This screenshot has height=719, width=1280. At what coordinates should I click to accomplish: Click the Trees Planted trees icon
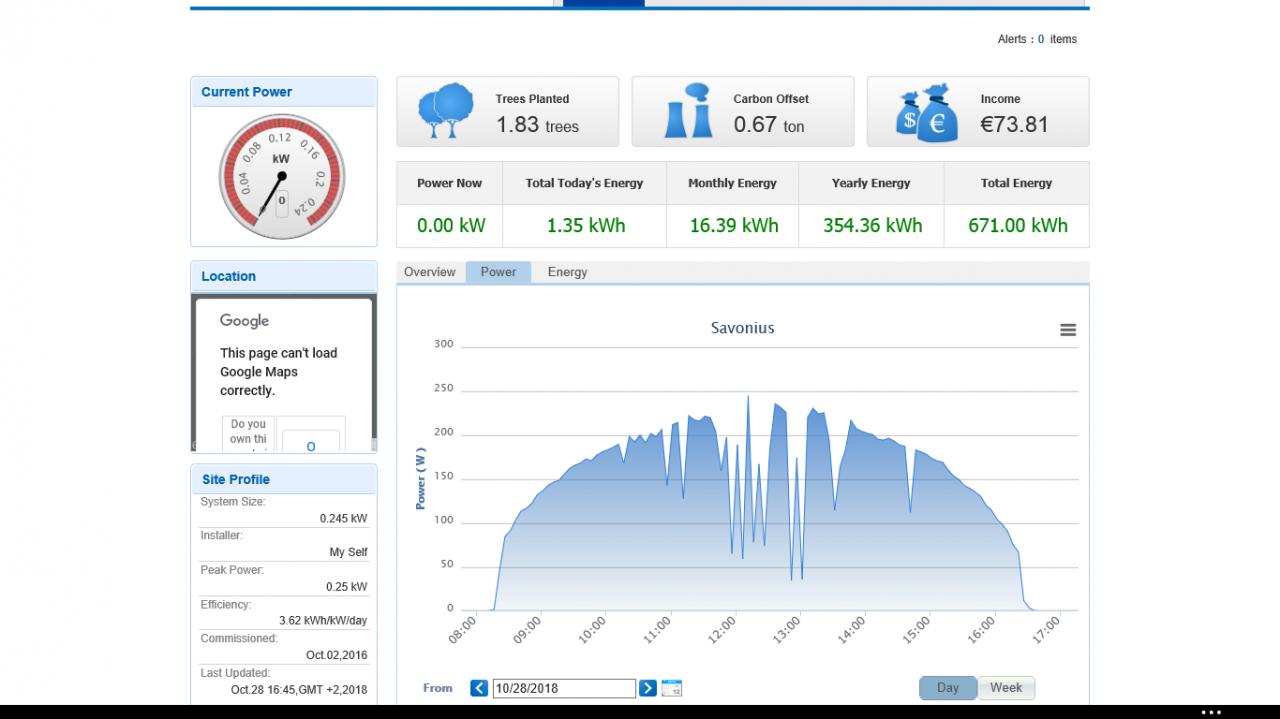(446, 110)
